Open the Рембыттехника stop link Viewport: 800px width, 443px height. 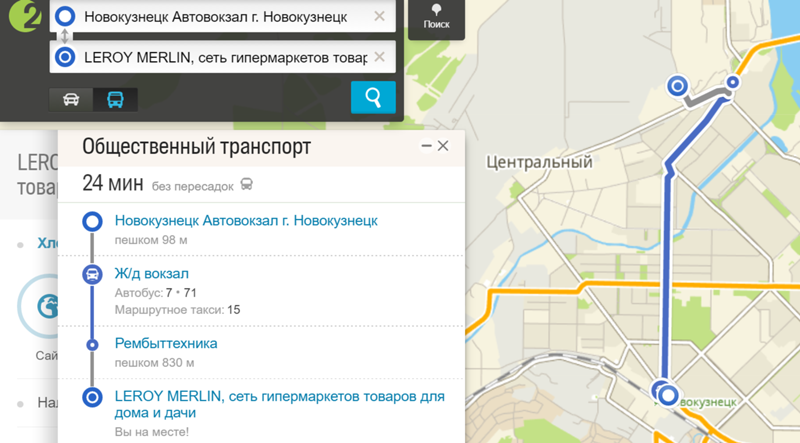click(x=166, y=343)
